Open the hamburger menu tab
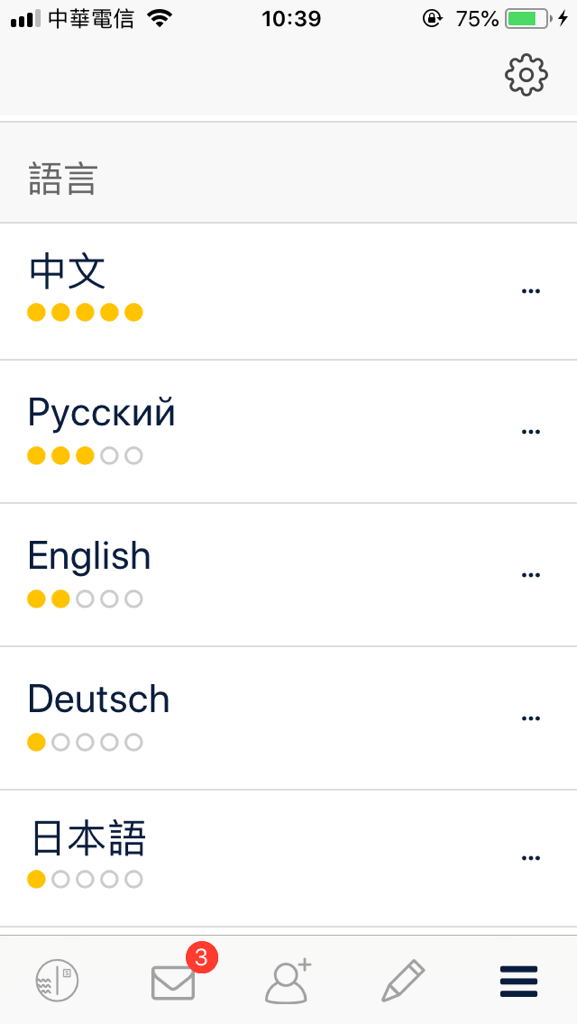Screen dimensions: 577x1024 519,981
